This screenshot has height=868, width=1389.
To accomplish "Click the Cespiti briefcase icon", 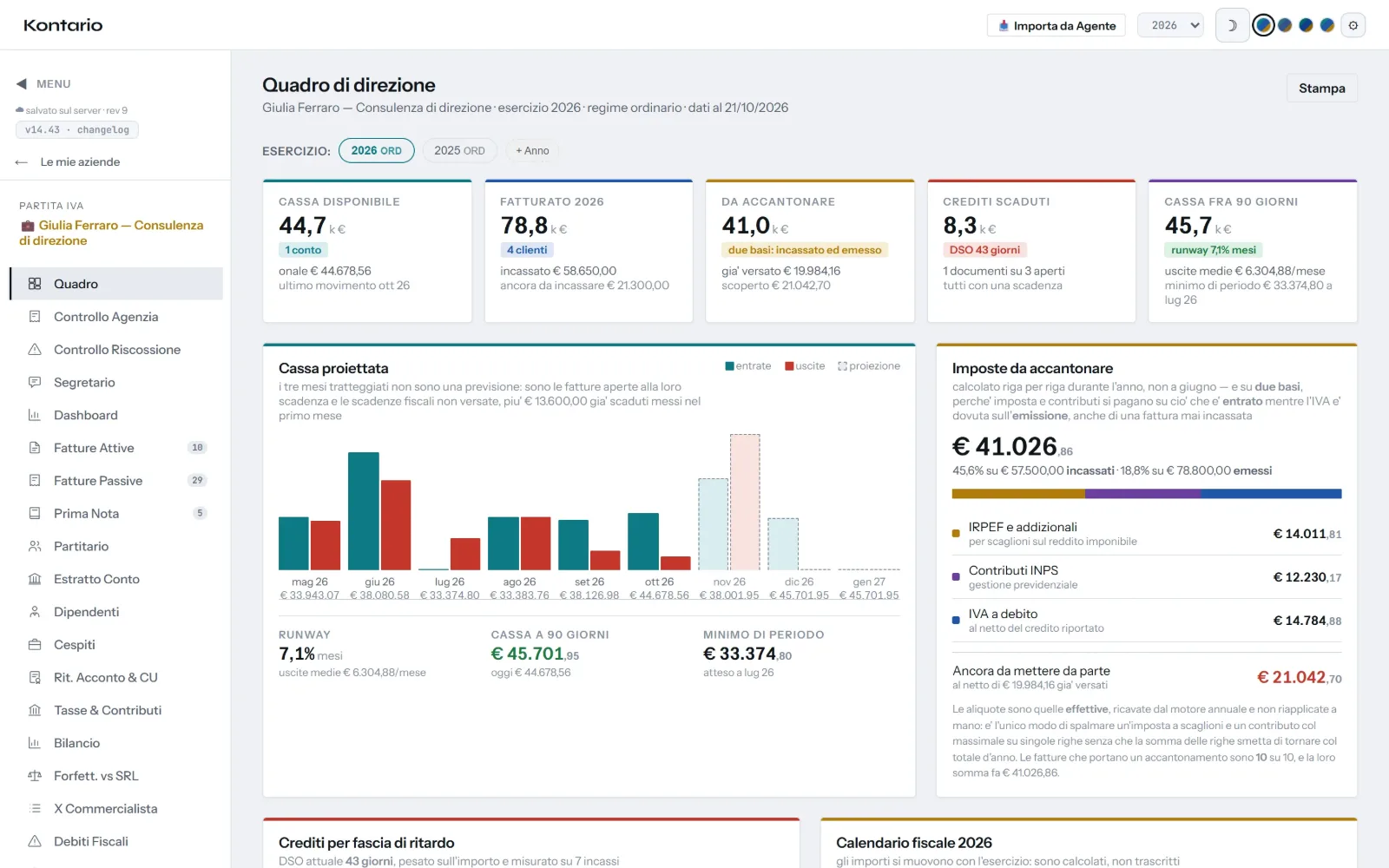I will point(35,645).
